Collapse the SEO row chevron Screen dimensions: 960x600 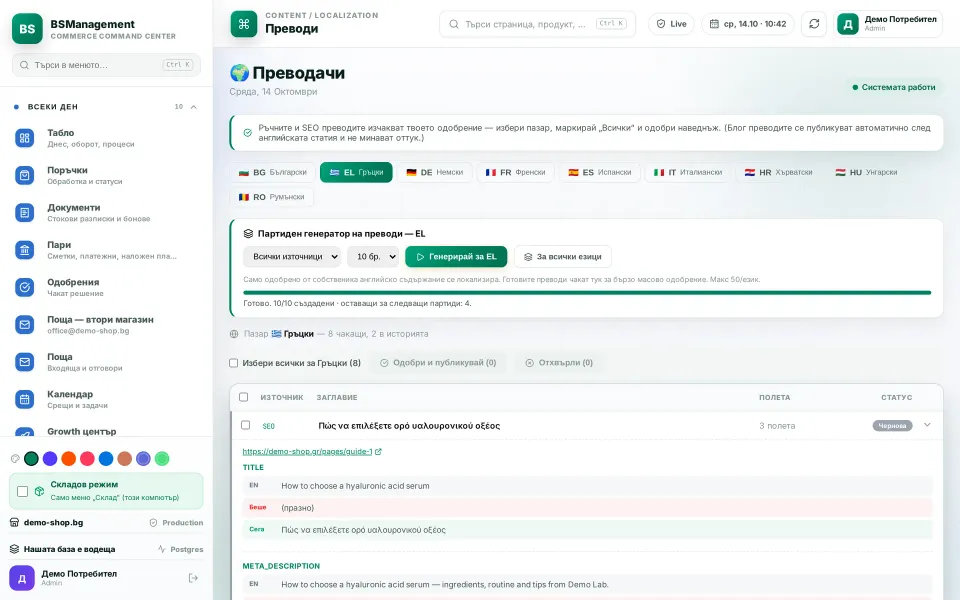pos(927,425)
